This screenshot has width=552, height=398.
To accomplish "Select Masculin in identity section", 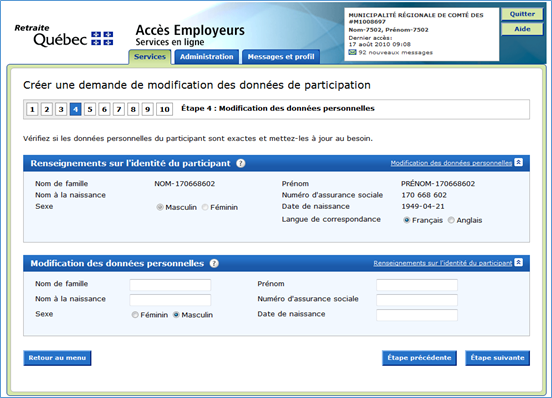I will 160,207.
